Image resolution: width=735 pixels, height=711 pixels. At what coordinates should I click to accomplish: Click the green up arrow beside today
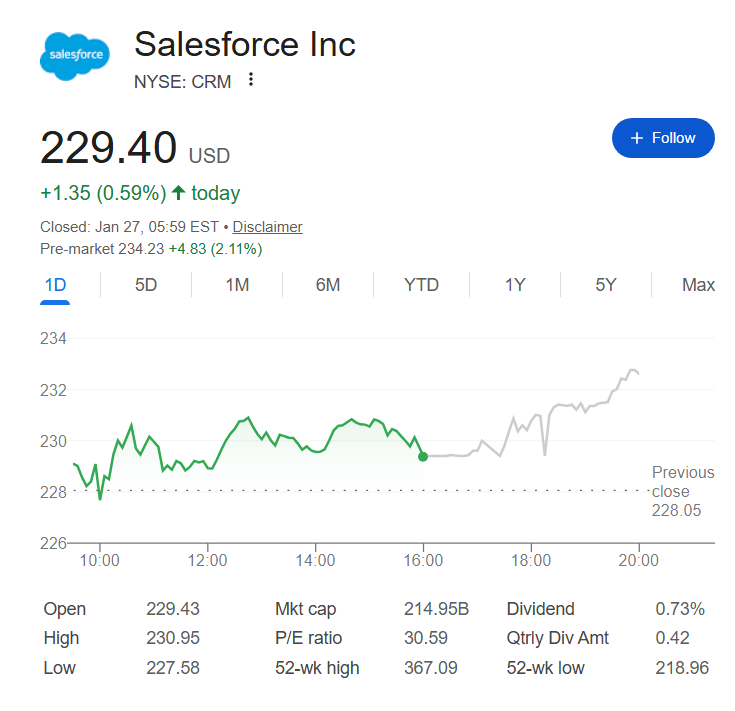pyautogui.click(x=179, y=193)
